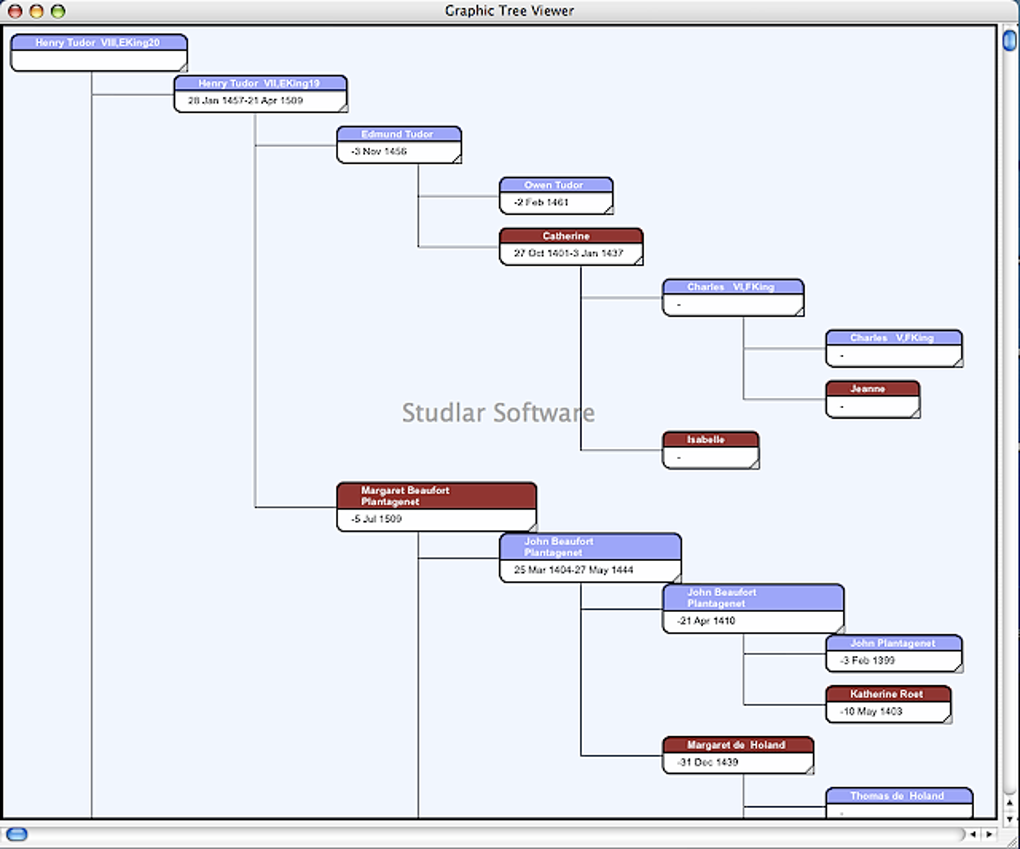Viewport: 1020px width, 849px height.
Task: Click the date text "-3 Nov 1456"
Action: (379, 151)
